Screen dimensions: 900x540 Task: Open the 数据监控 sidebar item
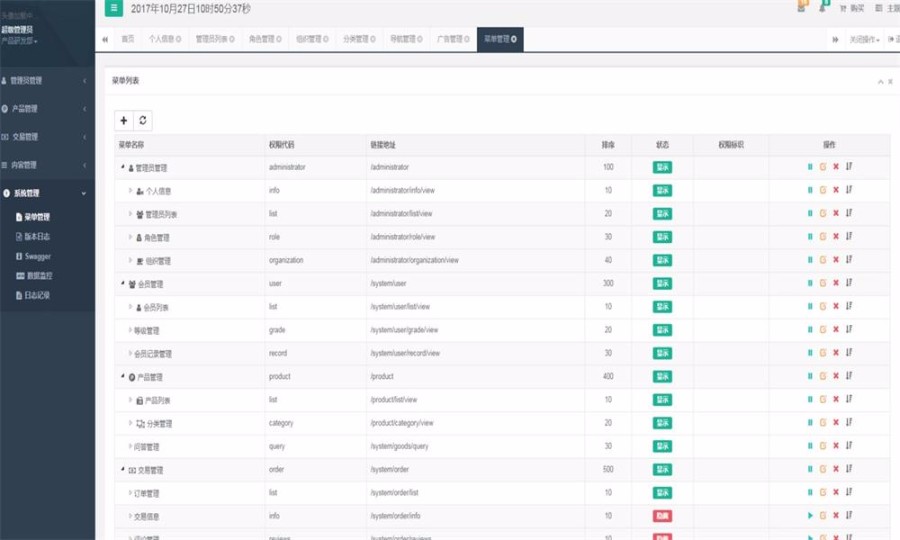34,276
